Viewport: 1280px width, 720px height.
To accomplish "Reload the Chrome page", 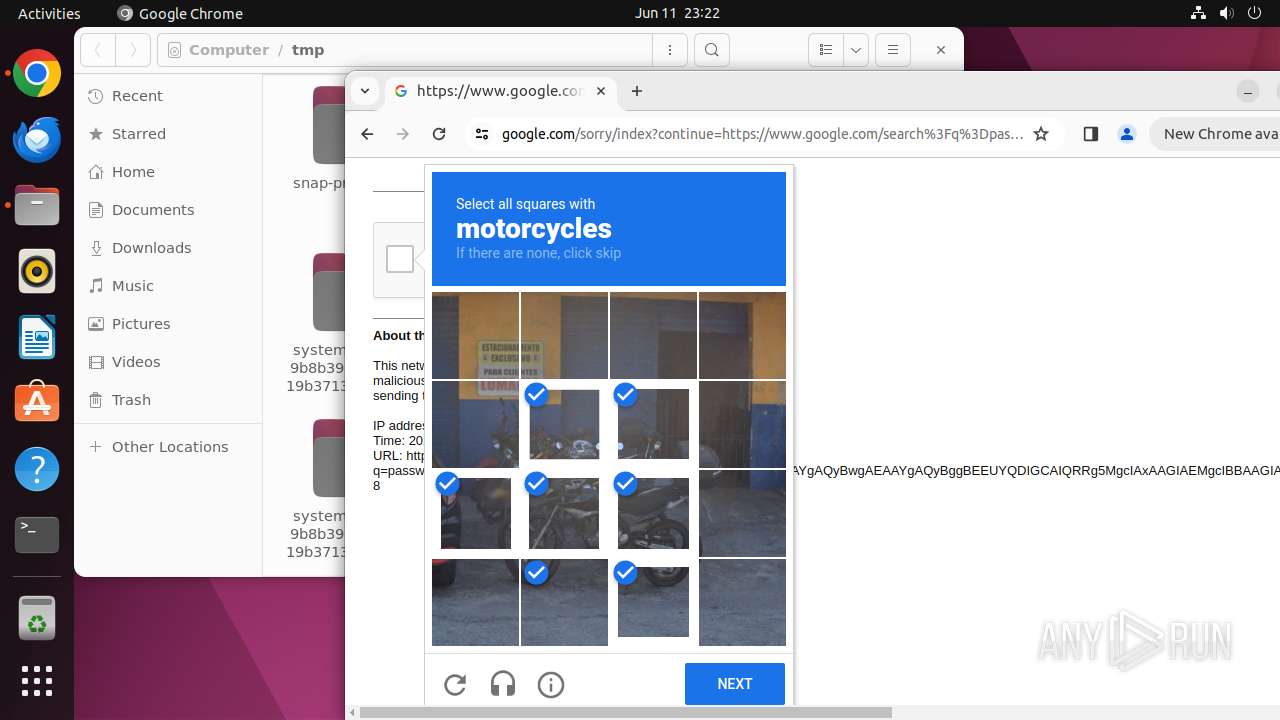I will tap(439, 134).
